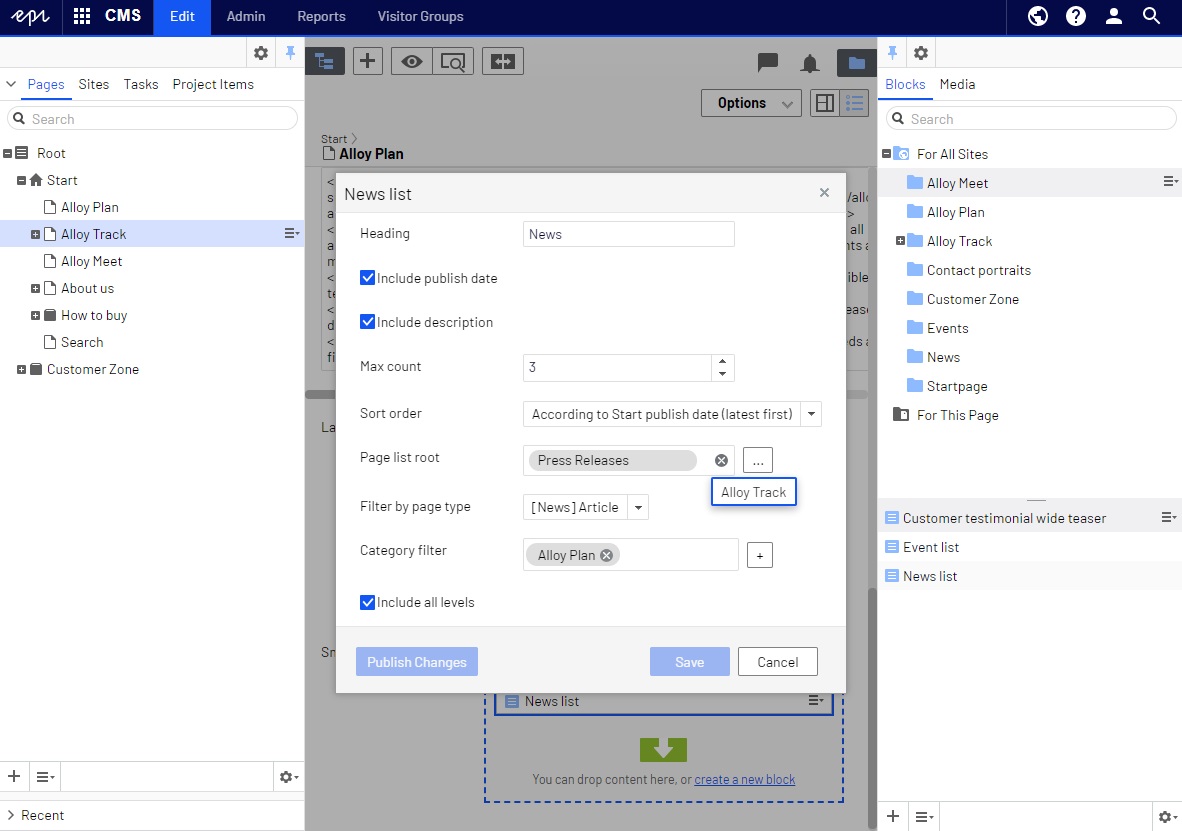This screenshot has width=1182, height=831.
Task: Click the notifications bell icon
Action: click(x=810, y=63)
